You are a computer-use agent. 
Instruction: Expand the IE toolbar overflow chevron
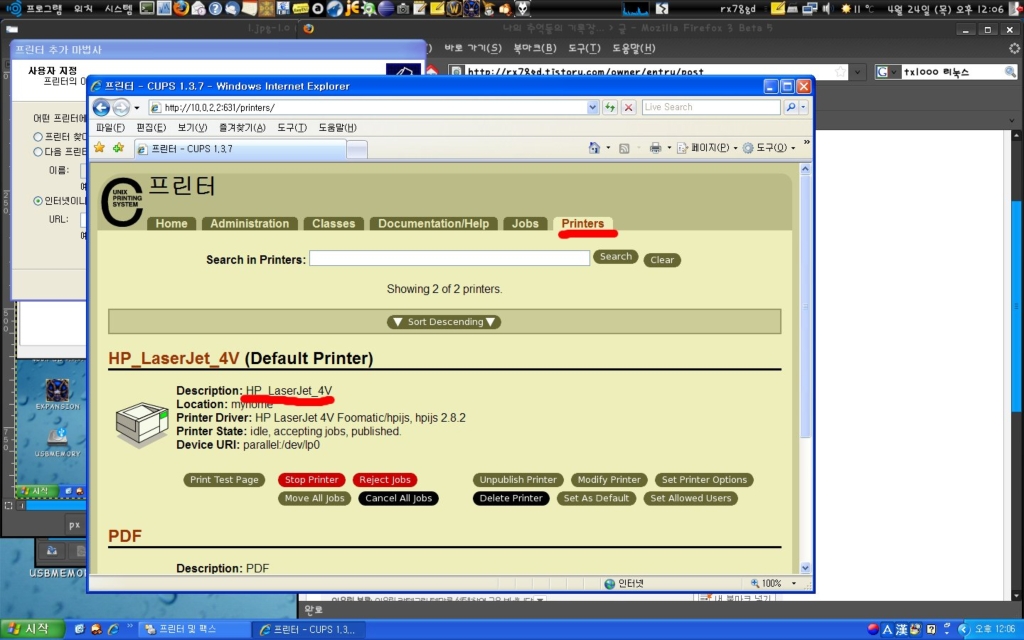point(807,142)
